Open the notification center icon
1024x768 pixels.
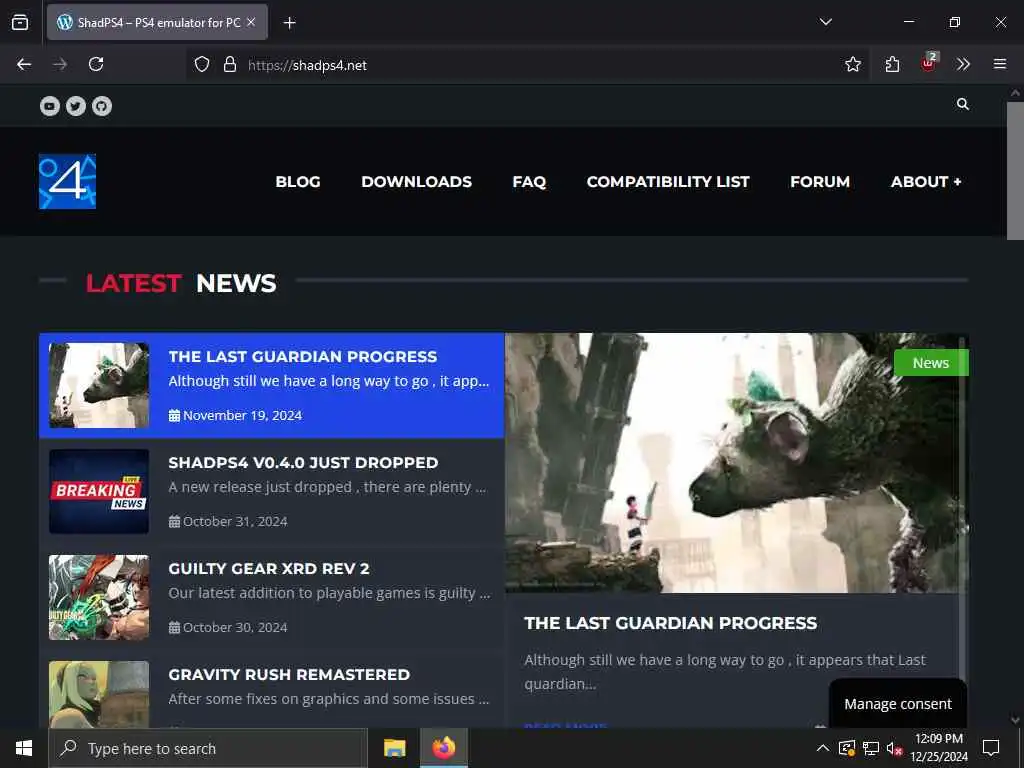click(991, 748)
